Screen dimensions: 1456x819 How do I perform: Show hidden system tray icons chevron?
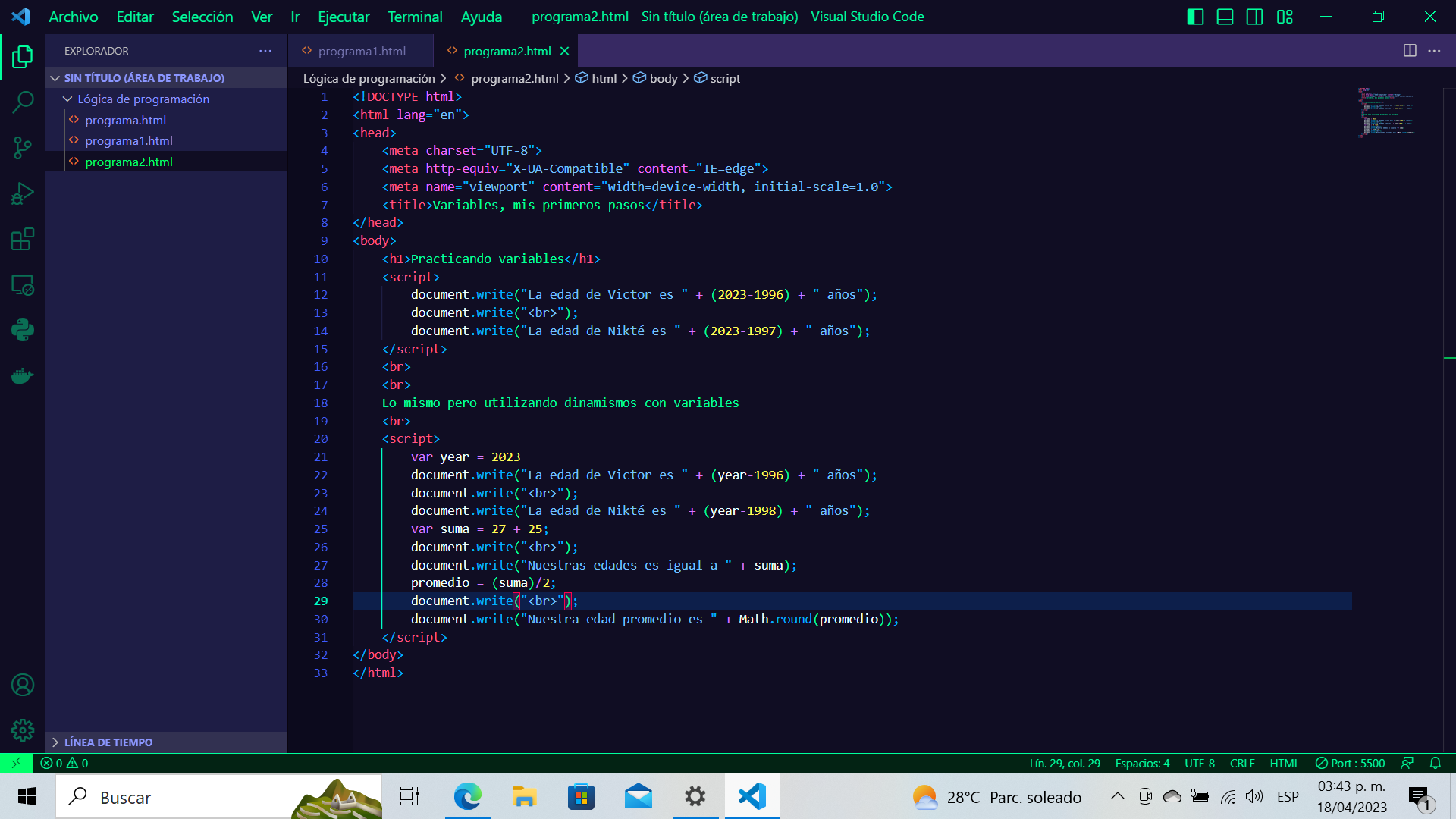click(x=1117, y=796)
